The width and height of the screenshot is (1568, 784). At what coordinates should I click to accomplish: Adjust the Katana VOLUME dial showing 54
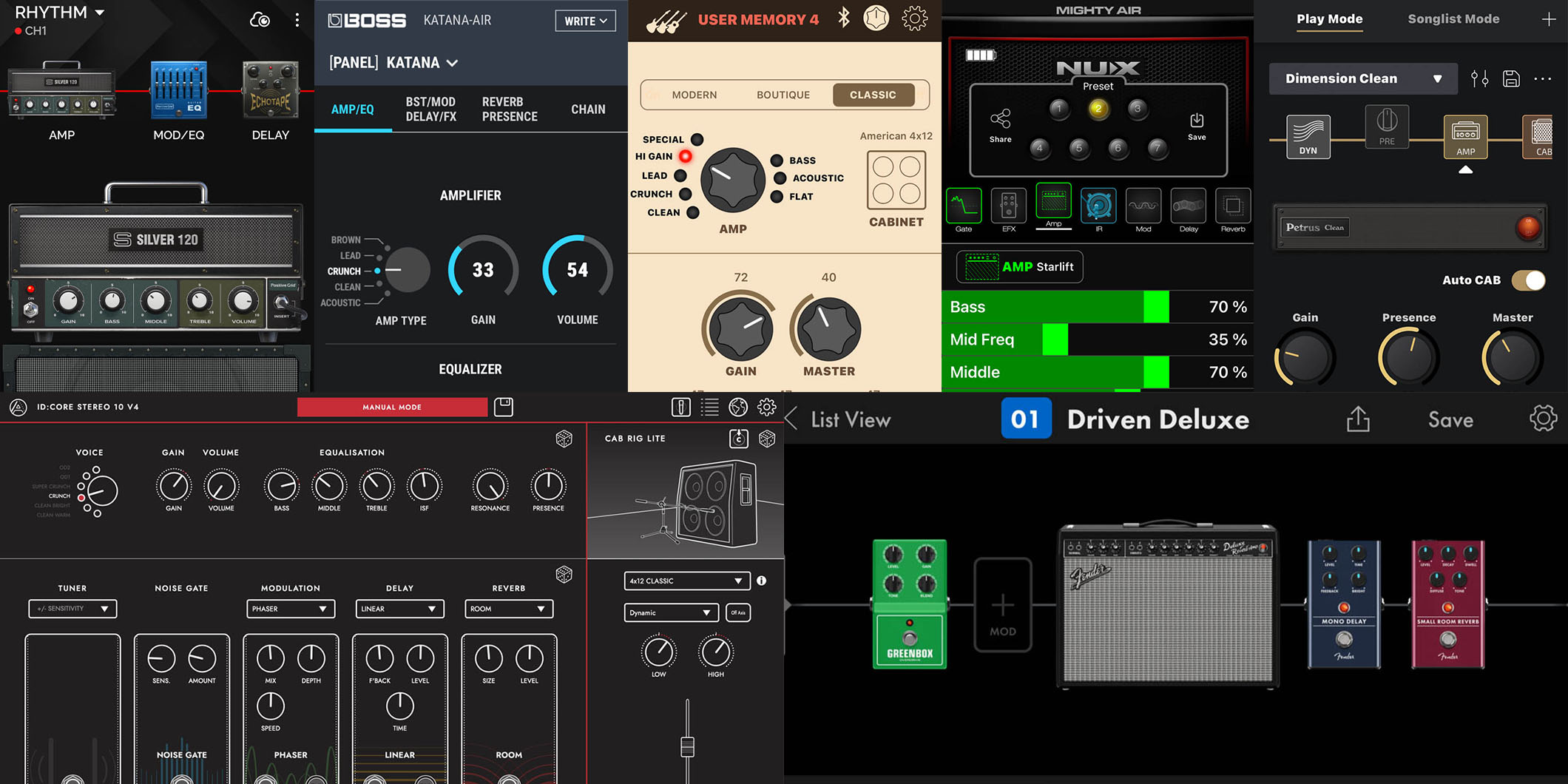(x=578, y=269)
